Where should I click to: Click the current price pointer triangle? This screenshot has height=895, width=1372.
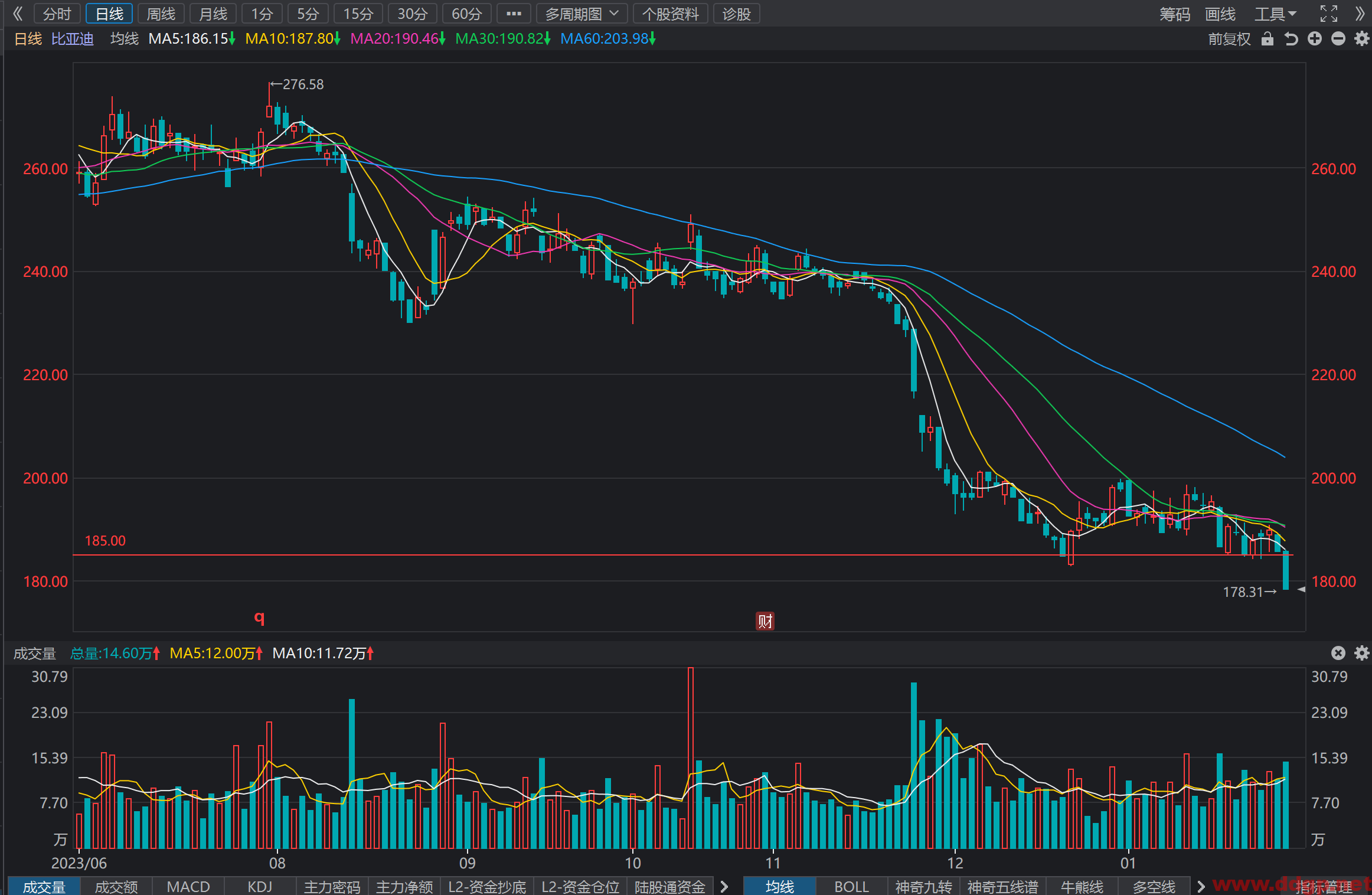click(x=1301, y=589)
